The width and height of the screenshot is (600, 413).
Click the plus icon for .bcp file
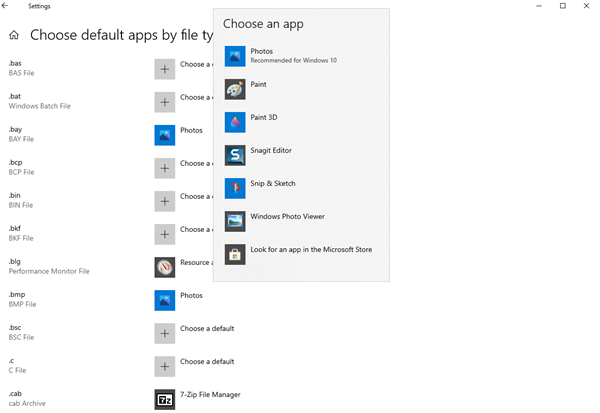coord(165,168)
